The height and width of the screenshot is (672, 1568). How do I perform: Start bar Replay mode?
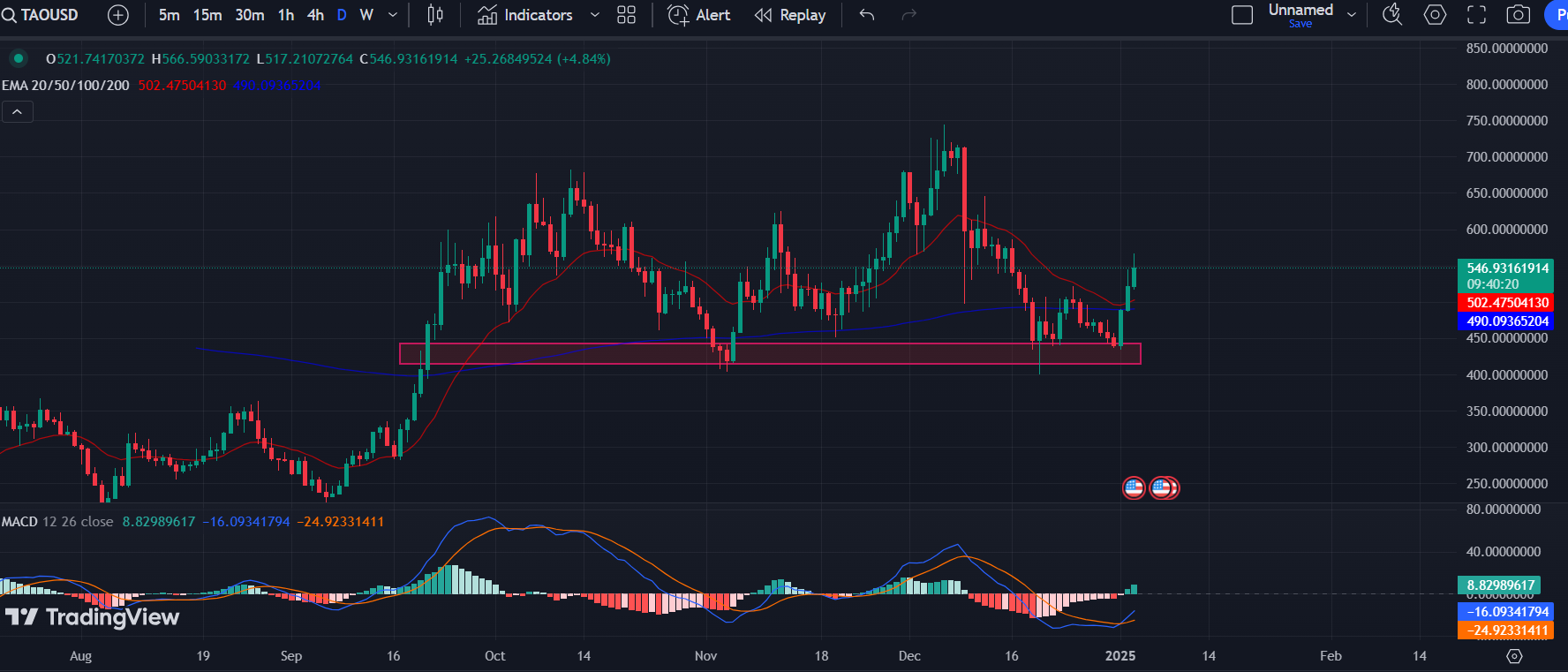click(790, 15)
